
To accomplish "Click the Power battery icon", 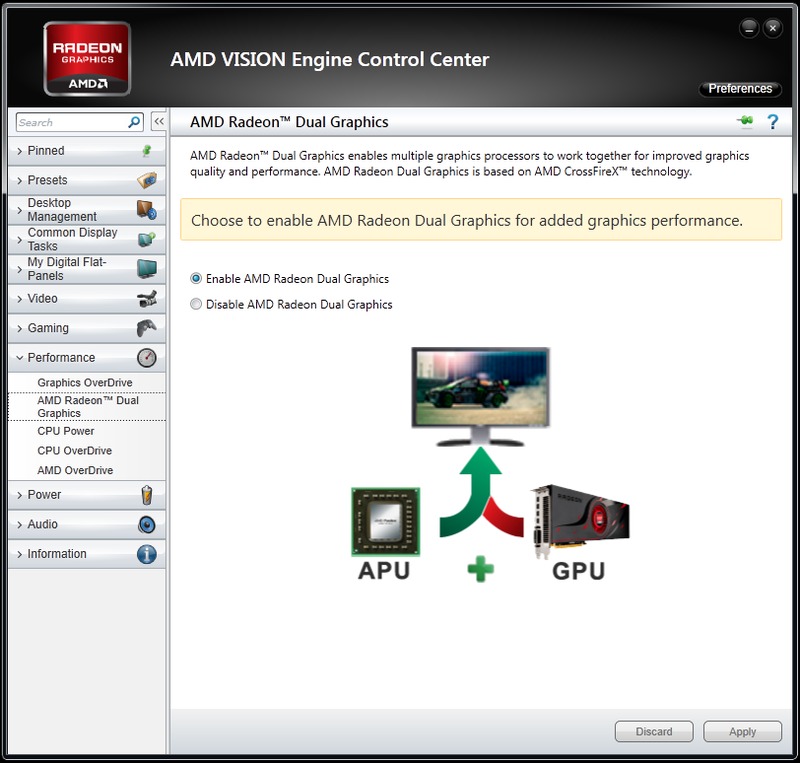I will 147,495.
